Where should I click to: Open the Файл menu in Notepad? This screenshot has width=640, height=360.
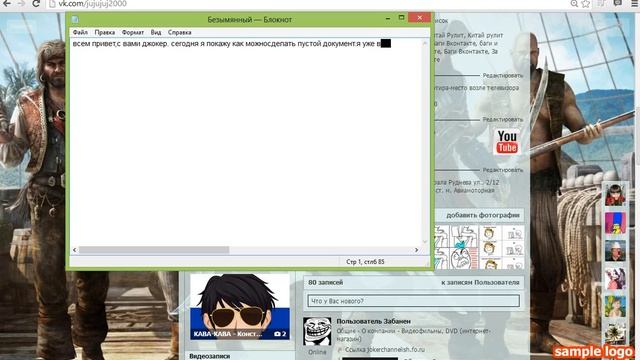80,32
